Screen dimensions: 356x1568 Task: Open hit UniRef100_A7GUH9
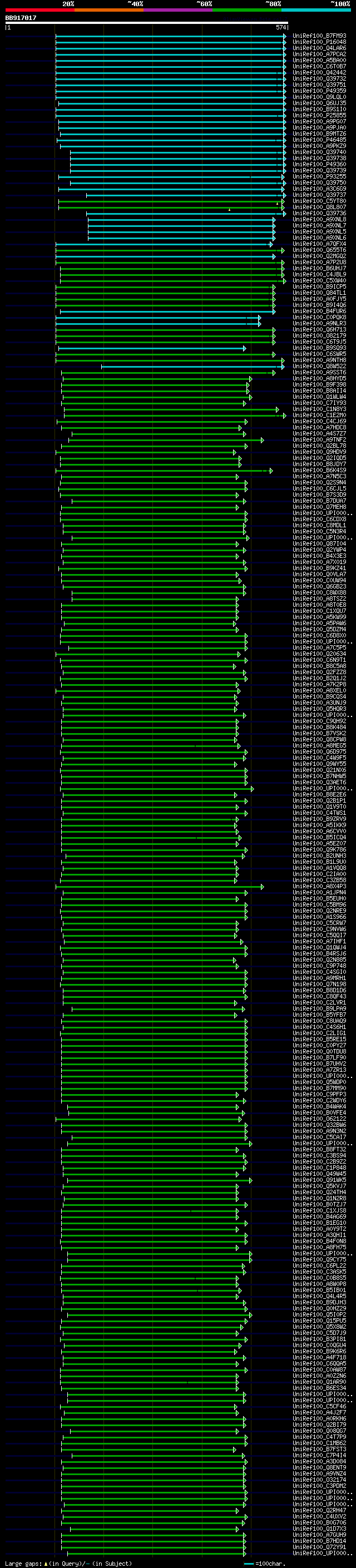coord(319,1535)
